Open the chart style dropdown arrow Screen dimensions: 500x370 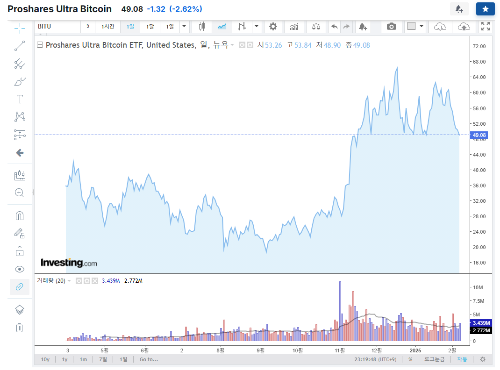256,26
